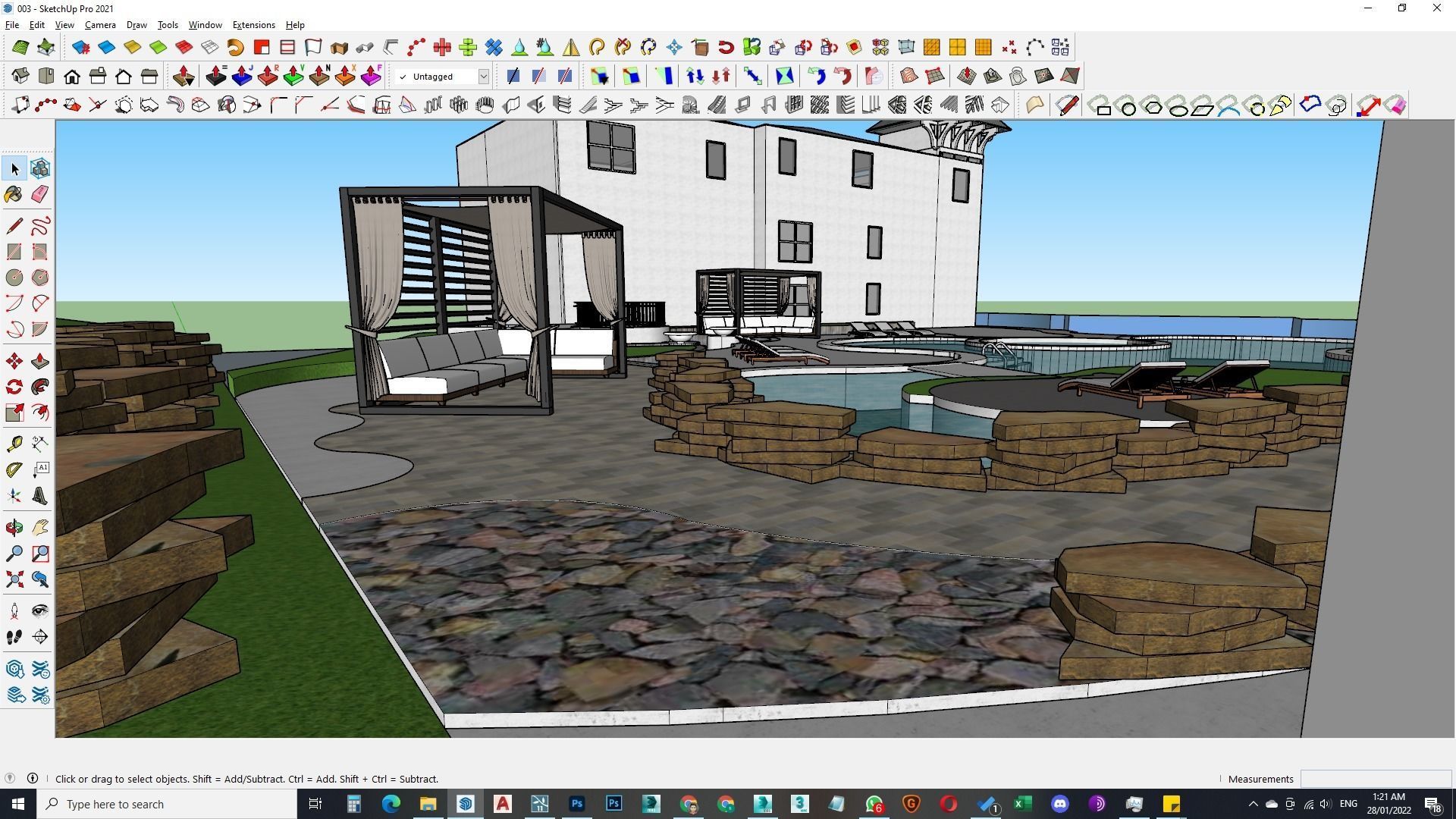Click the Windows Start button
This screenshot has width=1456, height=819.
(x=18, y=804)
